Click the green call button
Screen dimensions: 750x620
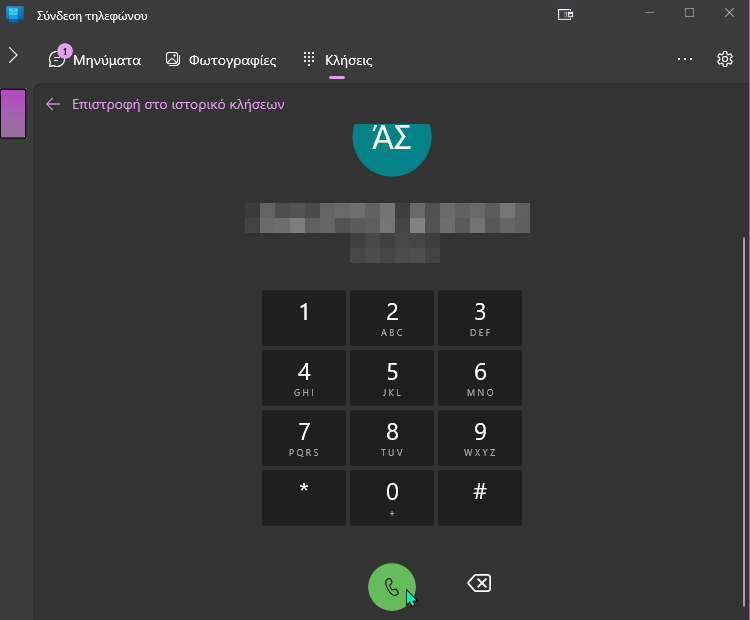coord(392,587)
